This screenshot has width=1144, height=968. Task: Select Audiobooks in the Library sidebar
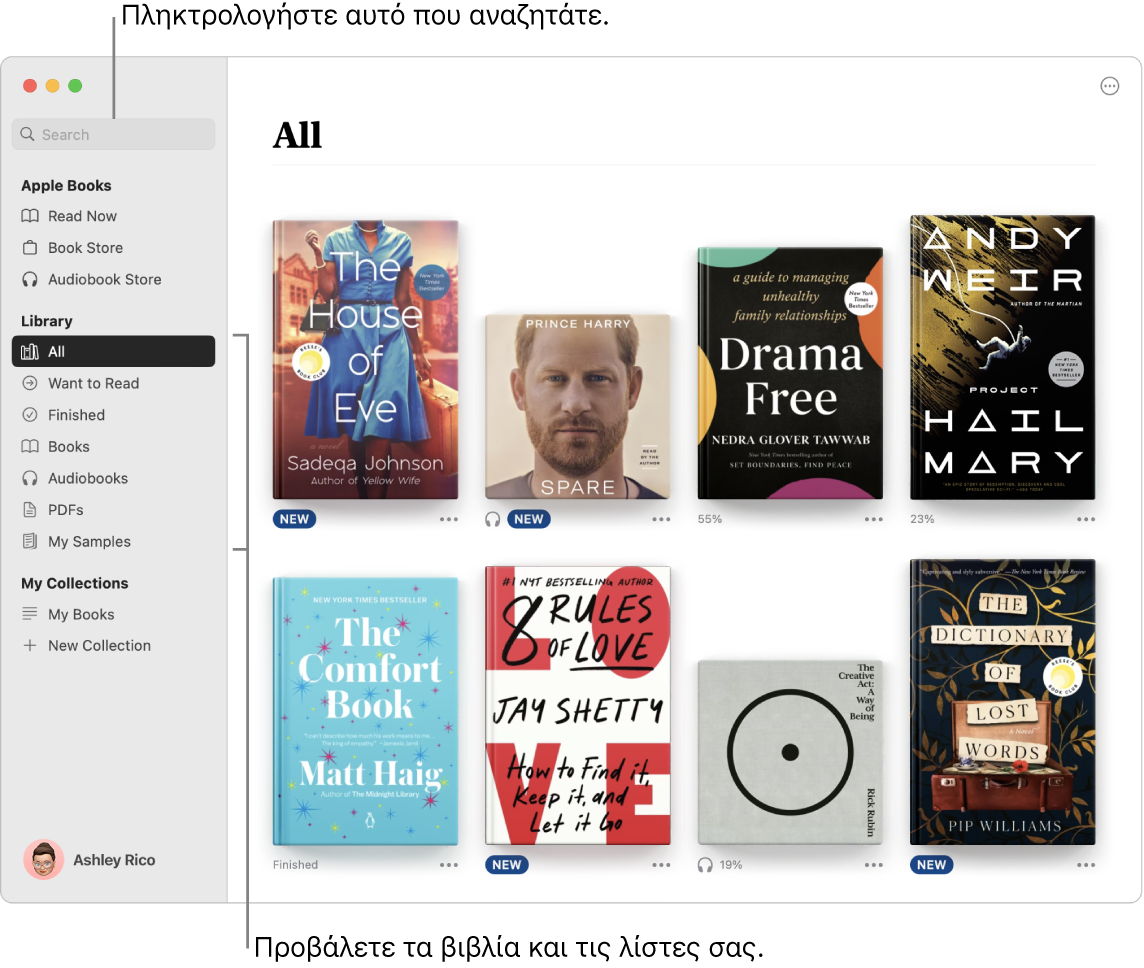coord(113,479)
